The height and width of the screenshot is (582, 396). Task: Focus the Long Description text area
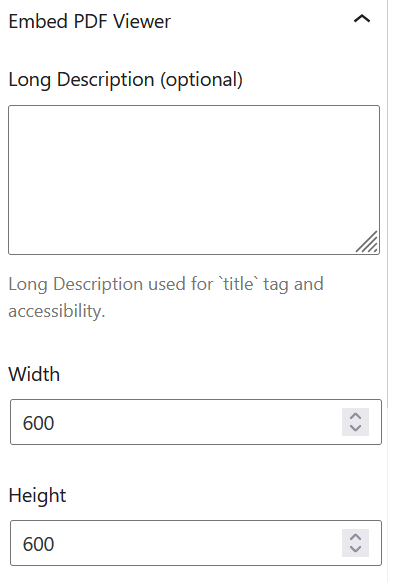click(194, 180)
